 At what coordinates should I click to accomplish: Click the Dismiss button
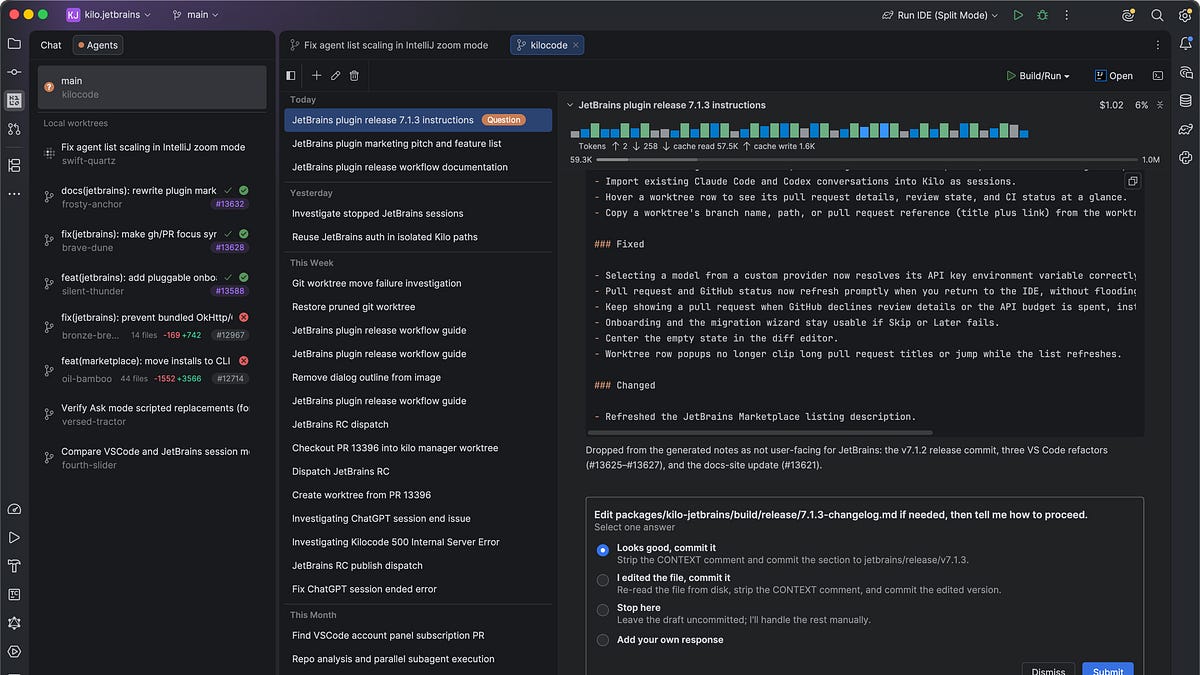pyautogui.click(x=1048, y=670)
